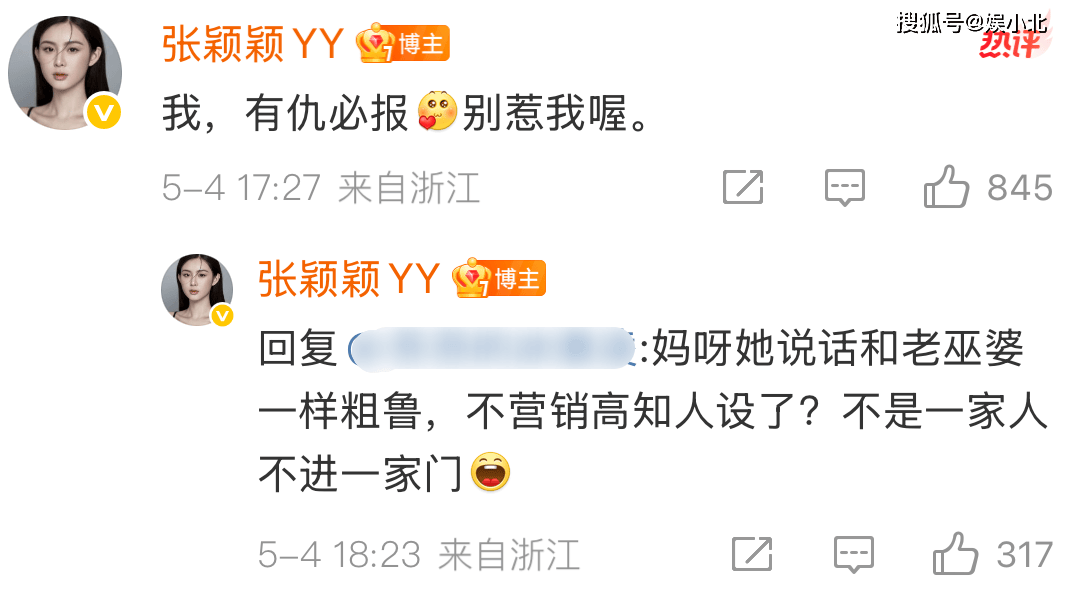The image size is (1072, 596).
Task: Open the smaller avatar beside the reply
Action: [x=197, y=290]
